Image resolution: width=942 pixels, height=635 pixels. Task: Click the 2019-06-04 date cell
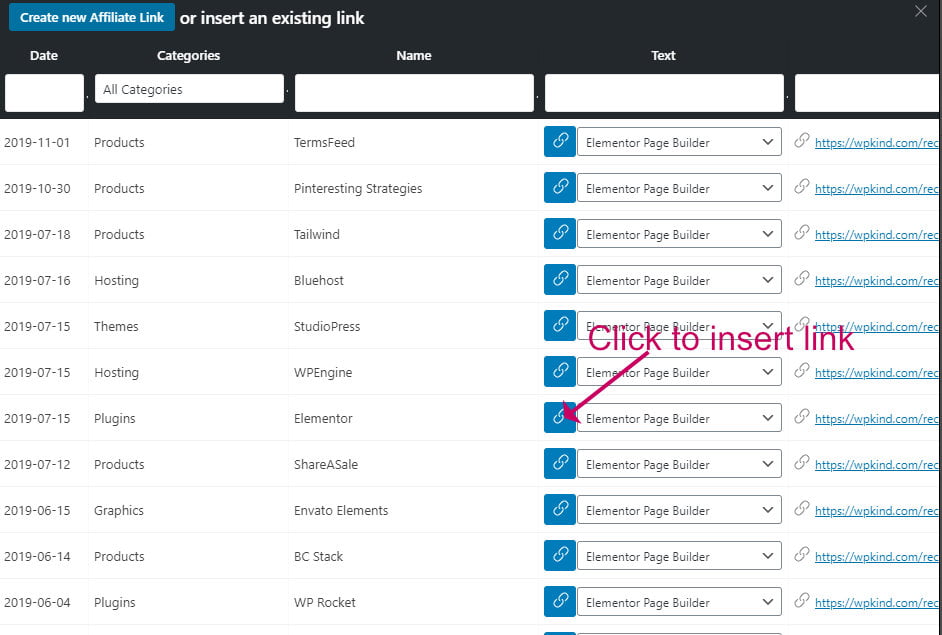click(37, 603)
